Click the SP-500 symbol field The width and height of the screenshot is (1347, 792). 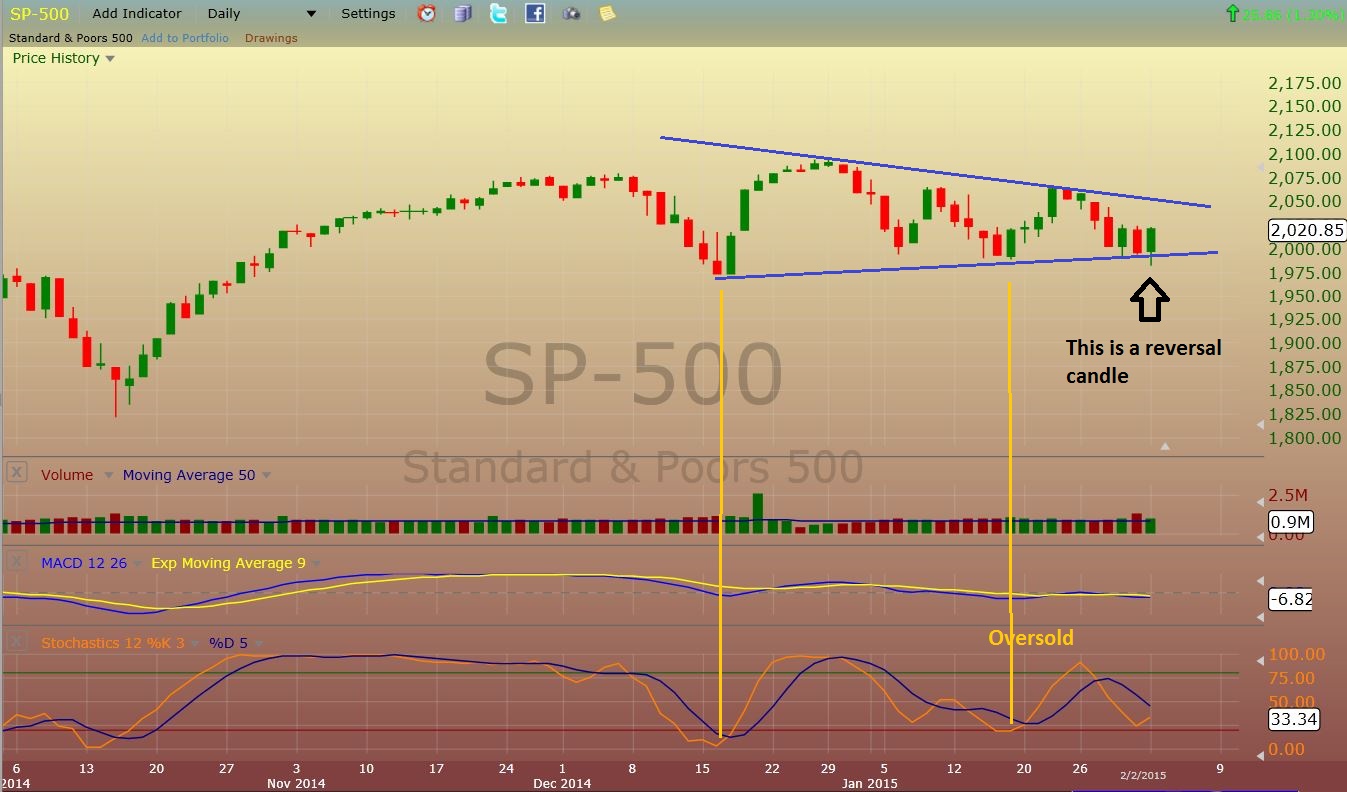click(39, 14)
